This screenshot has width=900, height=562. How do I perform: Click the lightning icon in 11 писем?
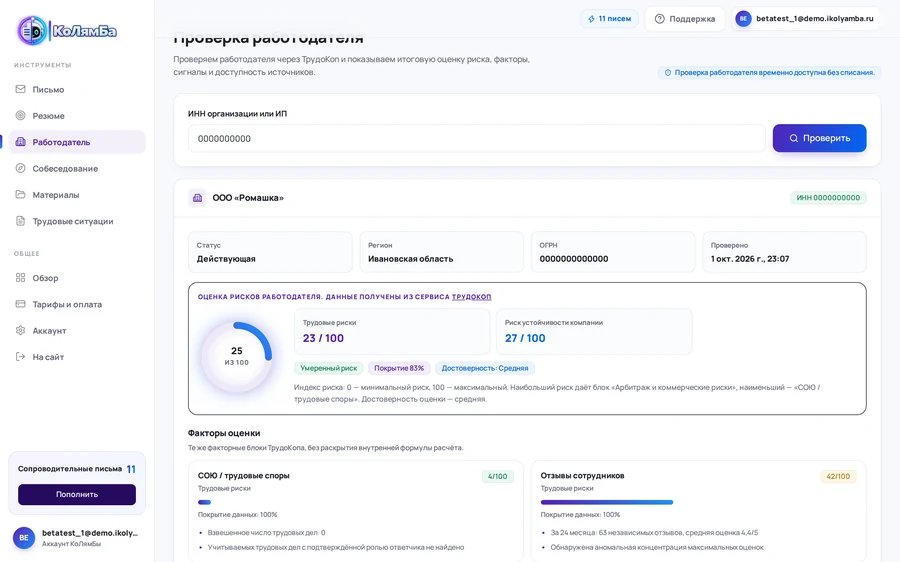click(x=591, y=19)
